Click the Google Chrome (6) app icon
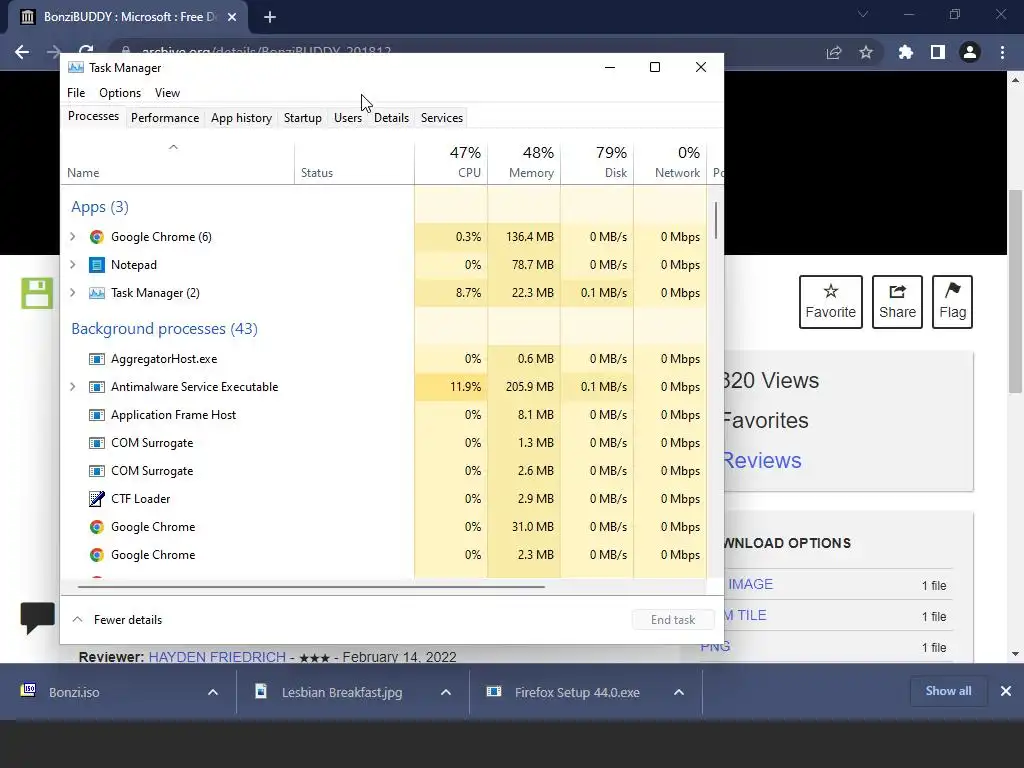 [97, 237]
